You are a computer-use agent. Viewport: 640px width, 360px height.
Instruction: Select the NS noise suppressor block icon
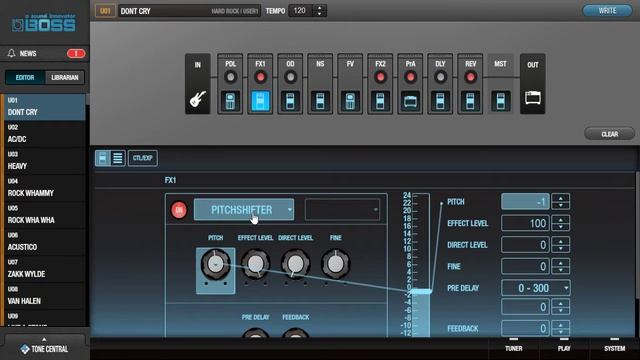click(320, 101)
